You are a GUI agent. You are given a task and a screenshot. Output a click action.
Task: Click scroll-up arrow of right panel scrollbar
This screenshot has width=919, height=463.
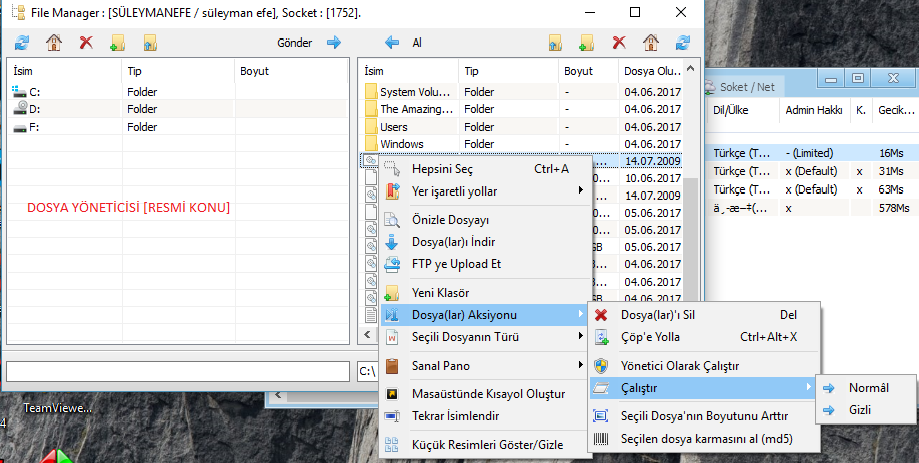pyautogui.click(x=690, y=69)
